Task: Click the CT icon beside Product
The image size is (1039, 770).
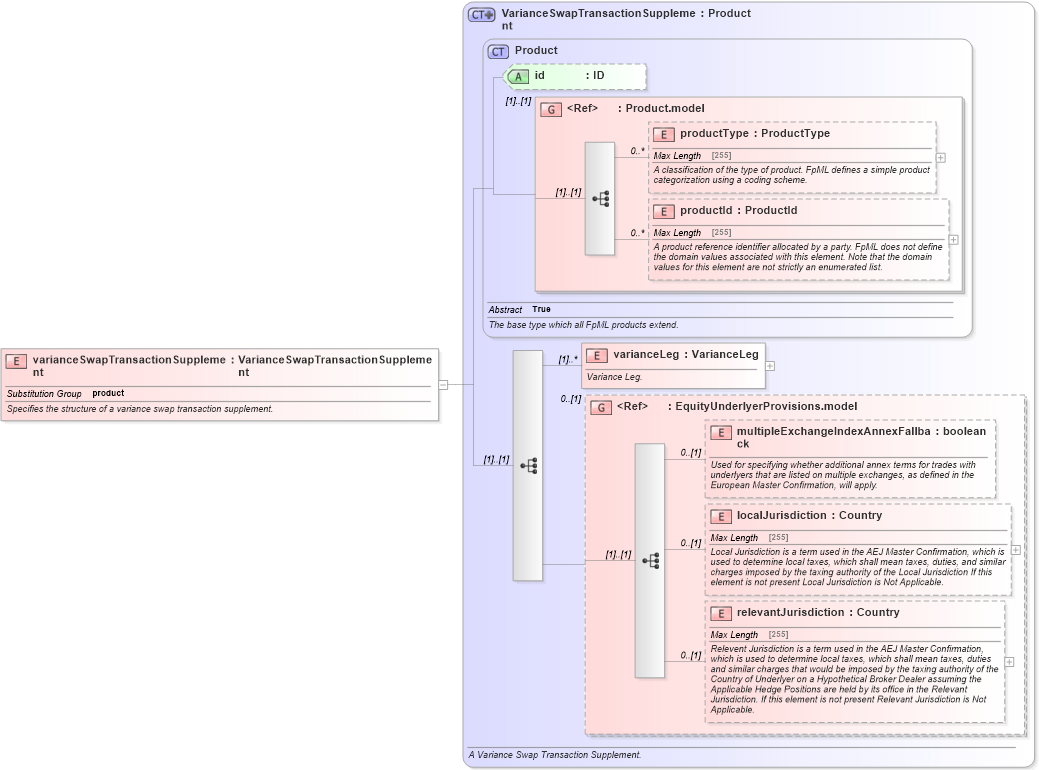Action: point(498,52)
